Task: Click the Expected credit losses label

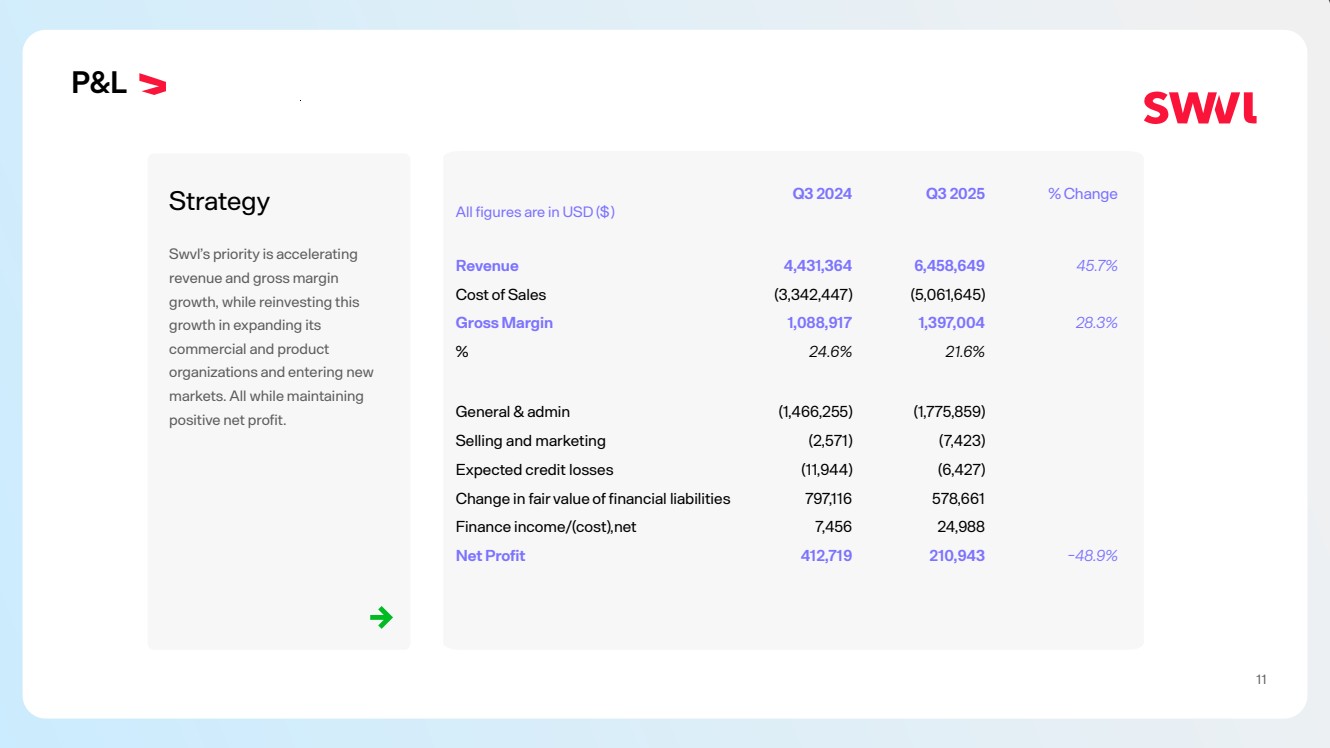Action: (x=534, y=470)
